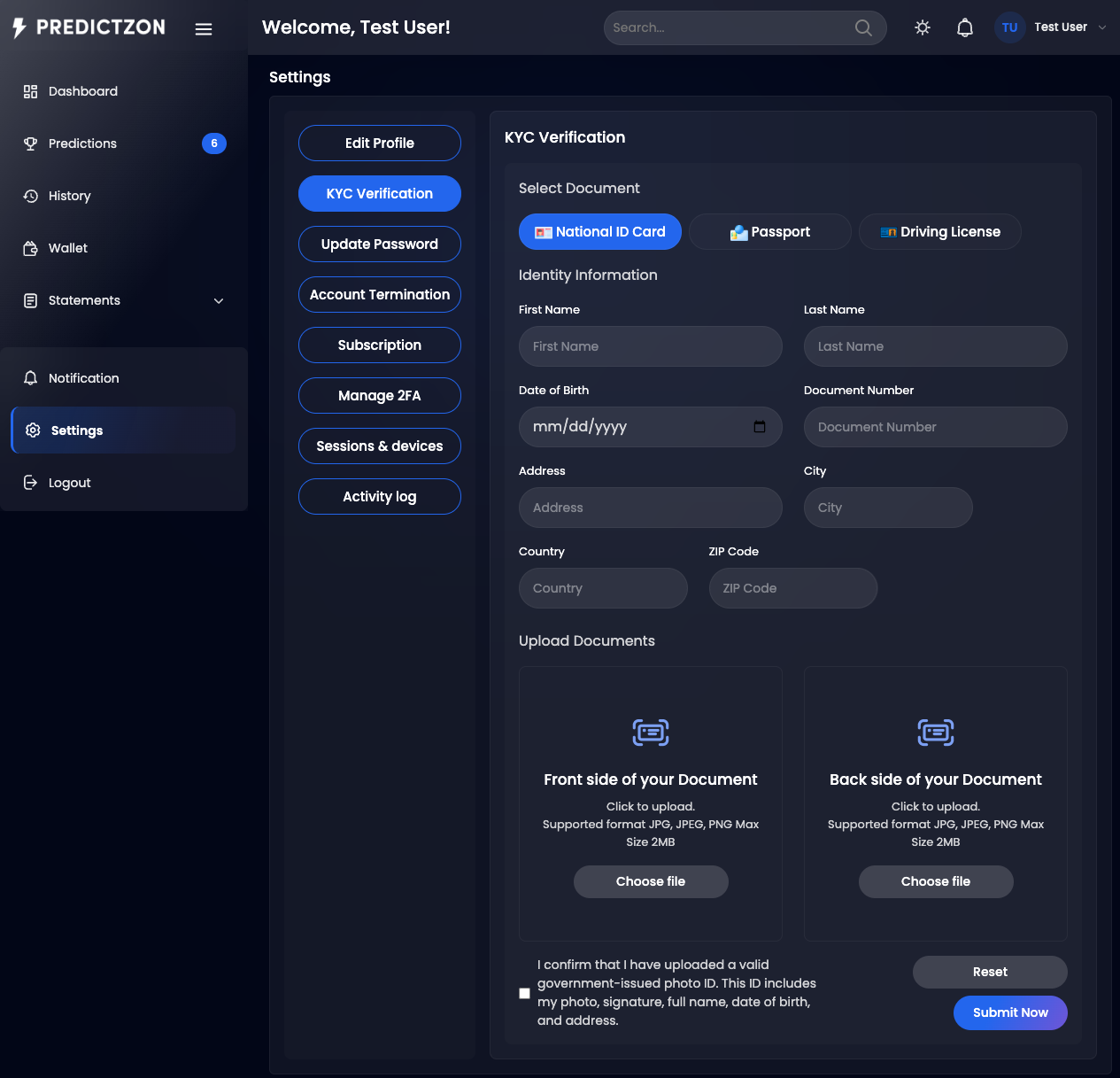The height and width of the screenshot is (1078, 1120).
Task: Click the History clock icon
Action: pos(30,196)
